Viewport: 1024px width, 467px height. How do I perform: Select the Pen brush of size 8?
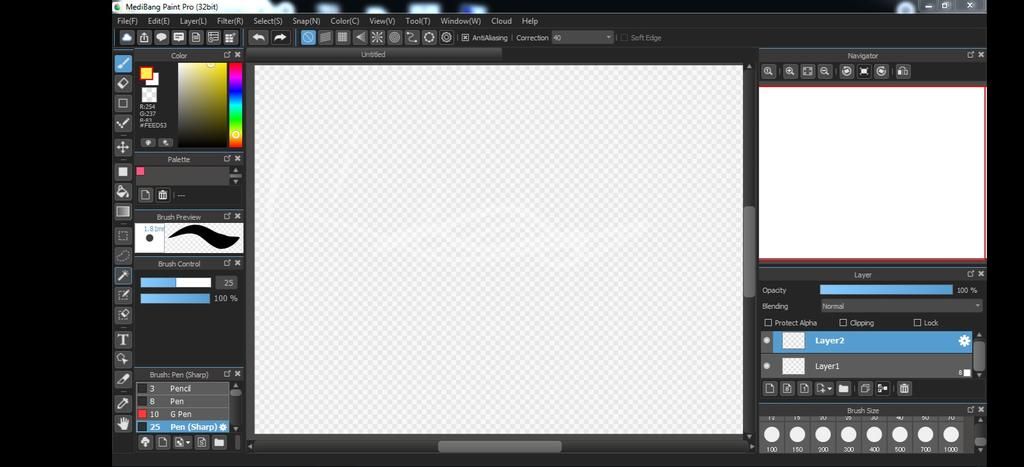tap(182, 401)
